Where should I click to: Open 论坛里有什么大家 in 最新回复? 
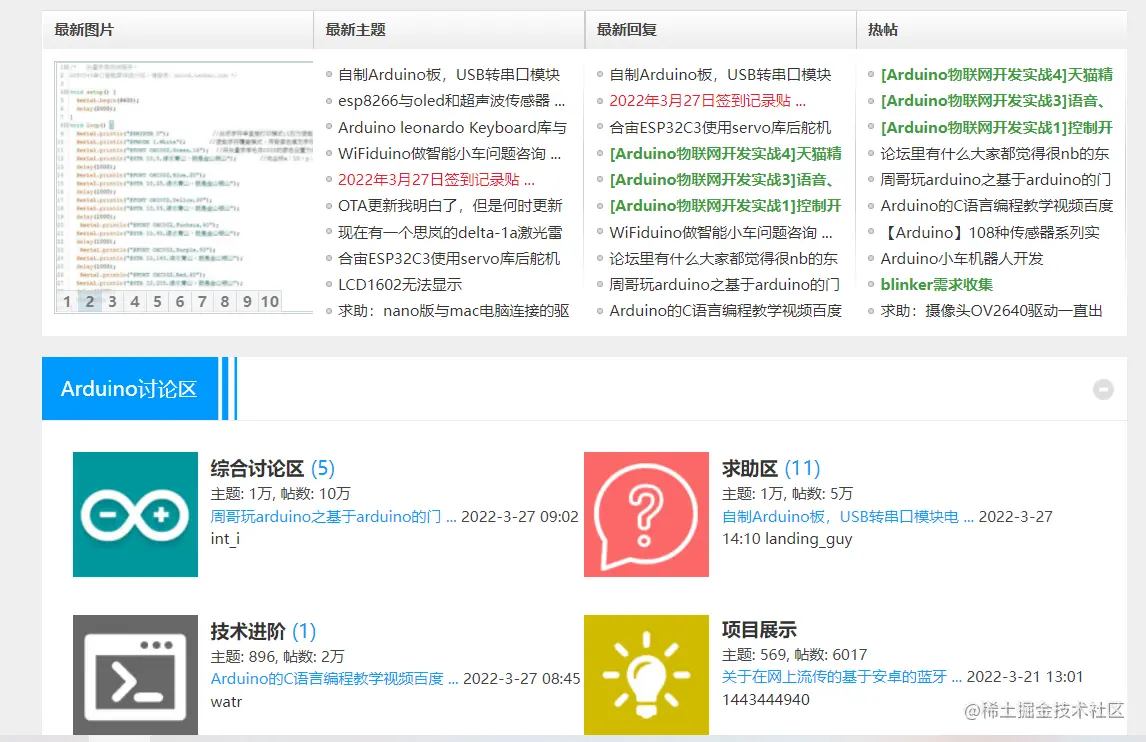point(724,259)
